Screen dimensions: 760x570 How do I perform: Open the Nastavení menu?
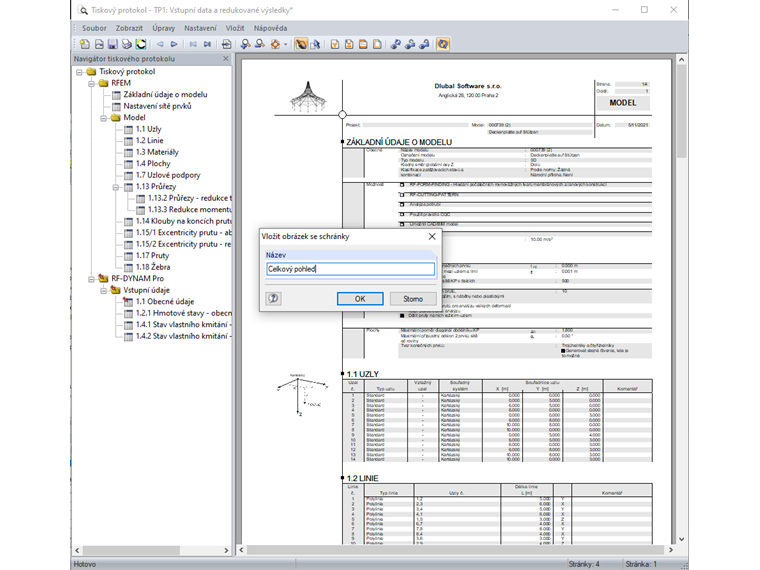[200, 29]
